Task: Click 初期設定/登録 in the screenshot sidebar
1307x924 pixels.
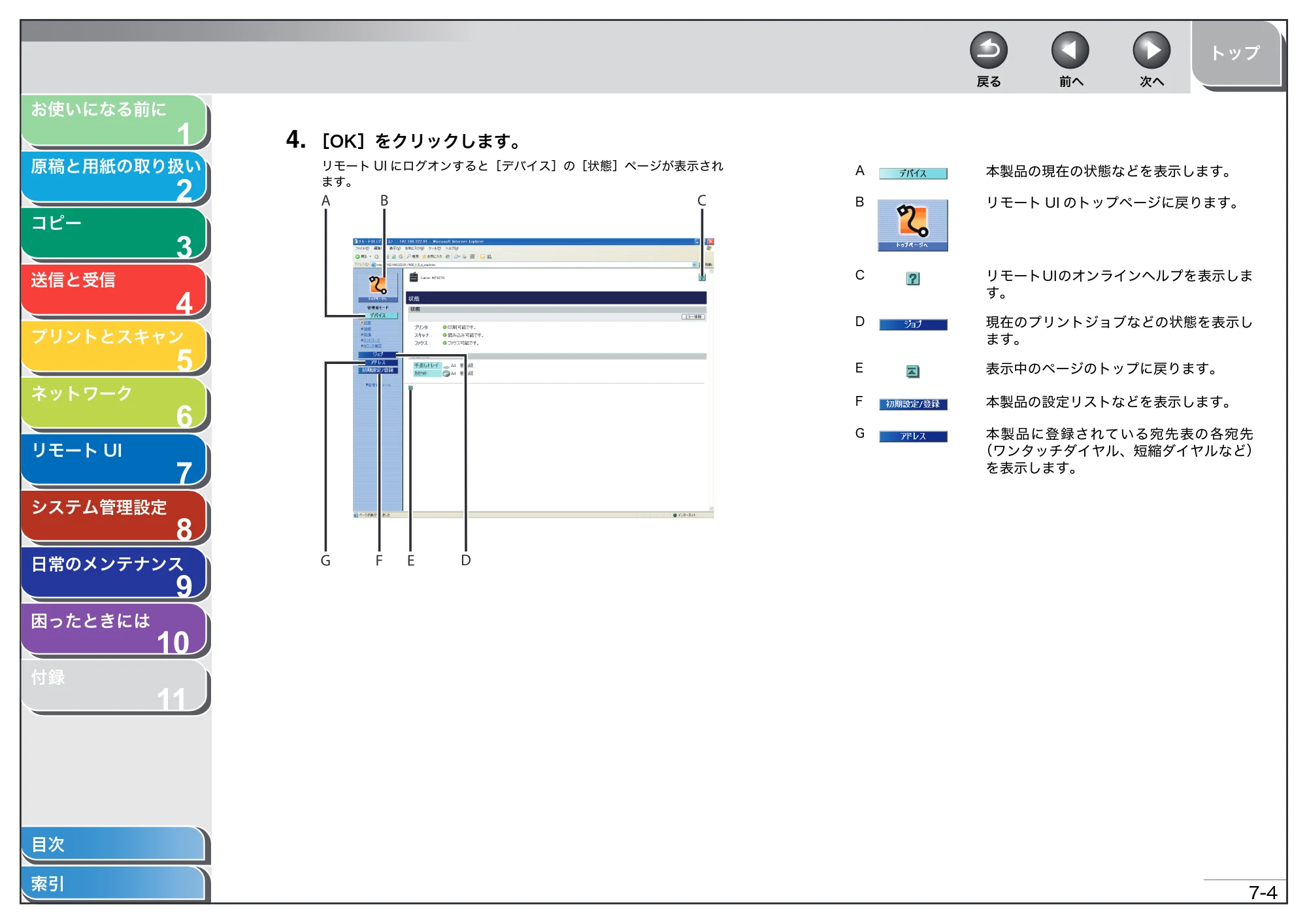Action: (378, 370)
